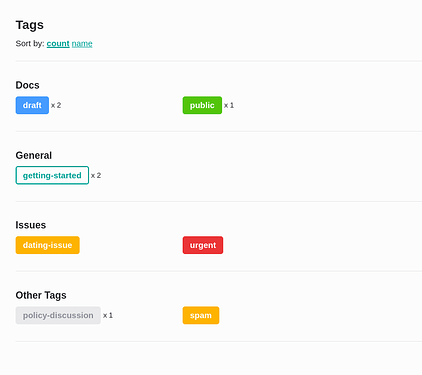Click the Docs group heading
This screenshot has width=422, height=375.
pos(28,85)
